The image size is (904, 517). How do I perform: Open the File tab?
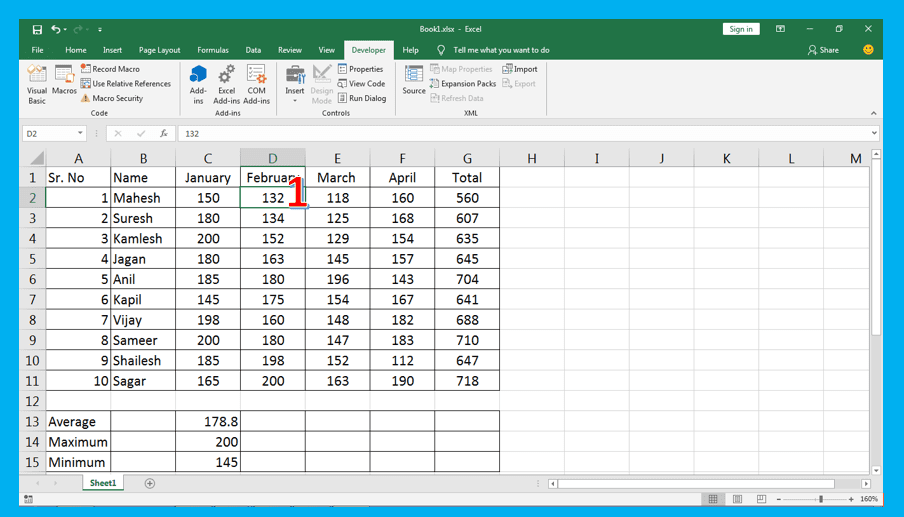[37, 50]
